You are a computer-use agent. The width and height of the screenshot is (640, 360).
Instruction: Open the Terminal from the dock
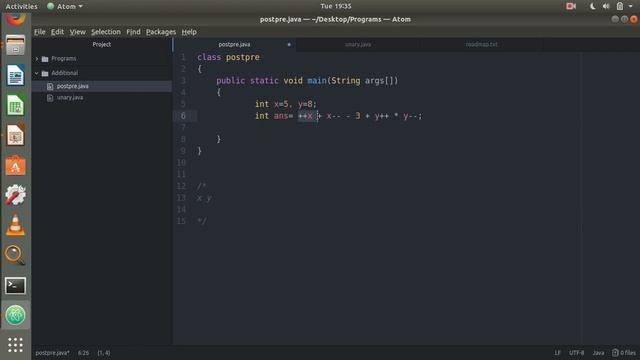click(x=16, y=286)
